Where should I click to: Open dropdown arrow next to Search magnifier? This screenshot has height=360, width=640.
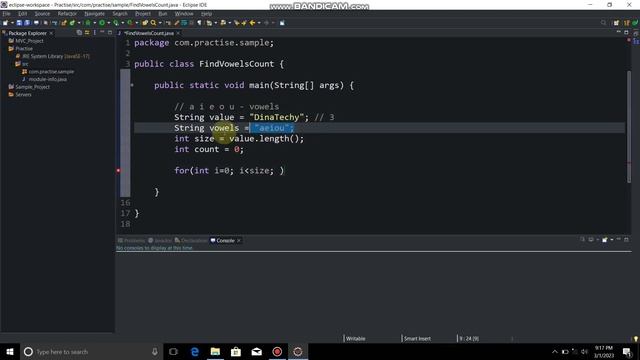click(x=160, y=23)
